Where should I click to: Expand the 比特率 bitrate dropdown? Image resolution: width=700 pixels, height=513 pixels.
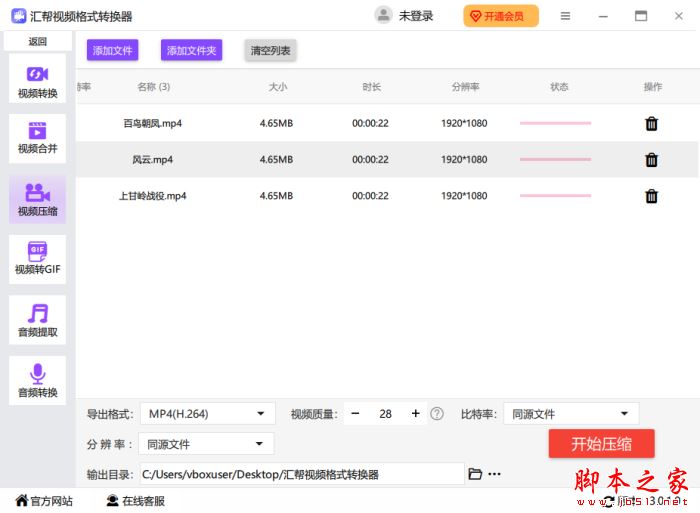571,413
